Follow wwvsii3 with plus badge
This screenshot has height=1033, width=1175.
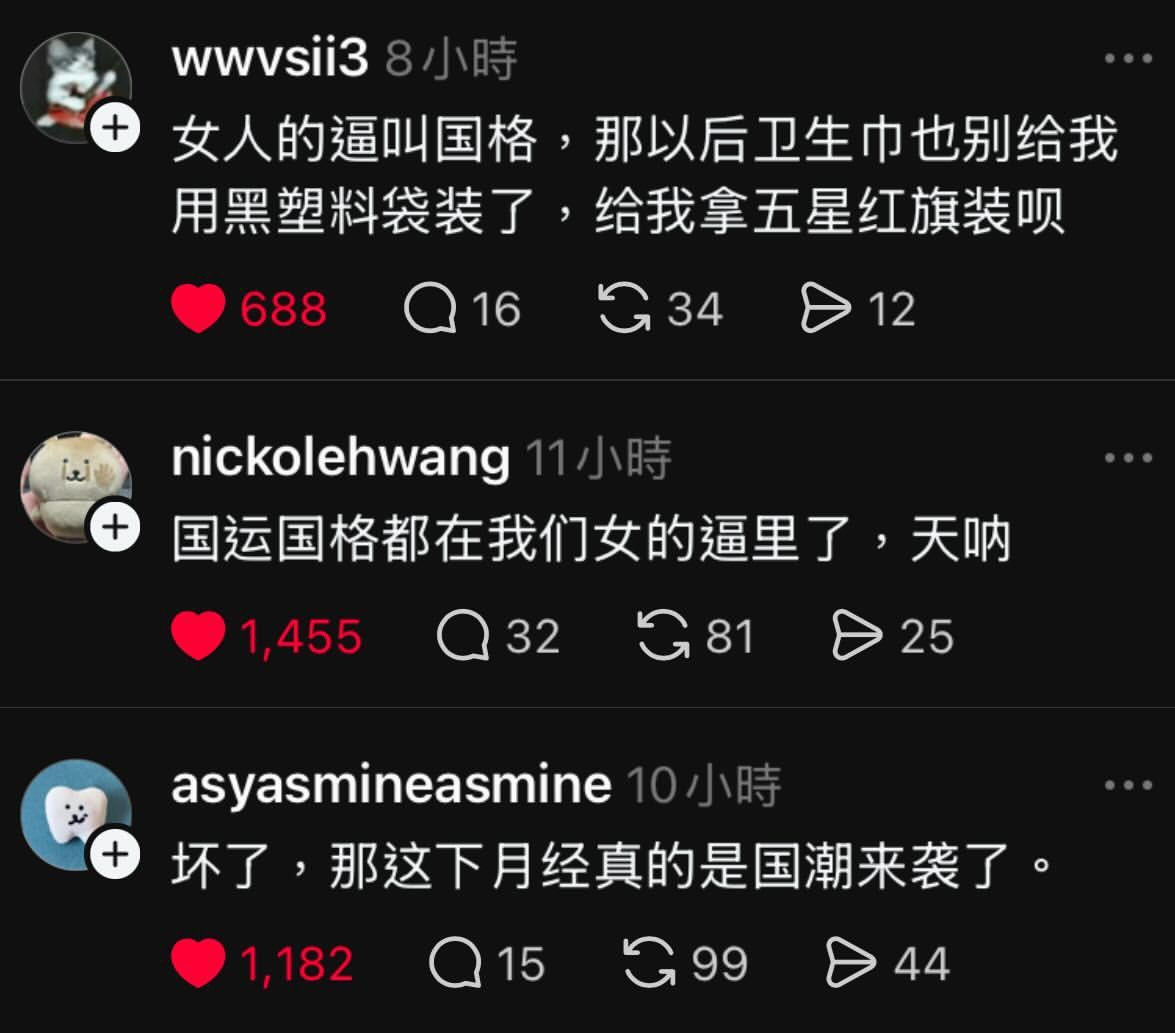point(115,127)
